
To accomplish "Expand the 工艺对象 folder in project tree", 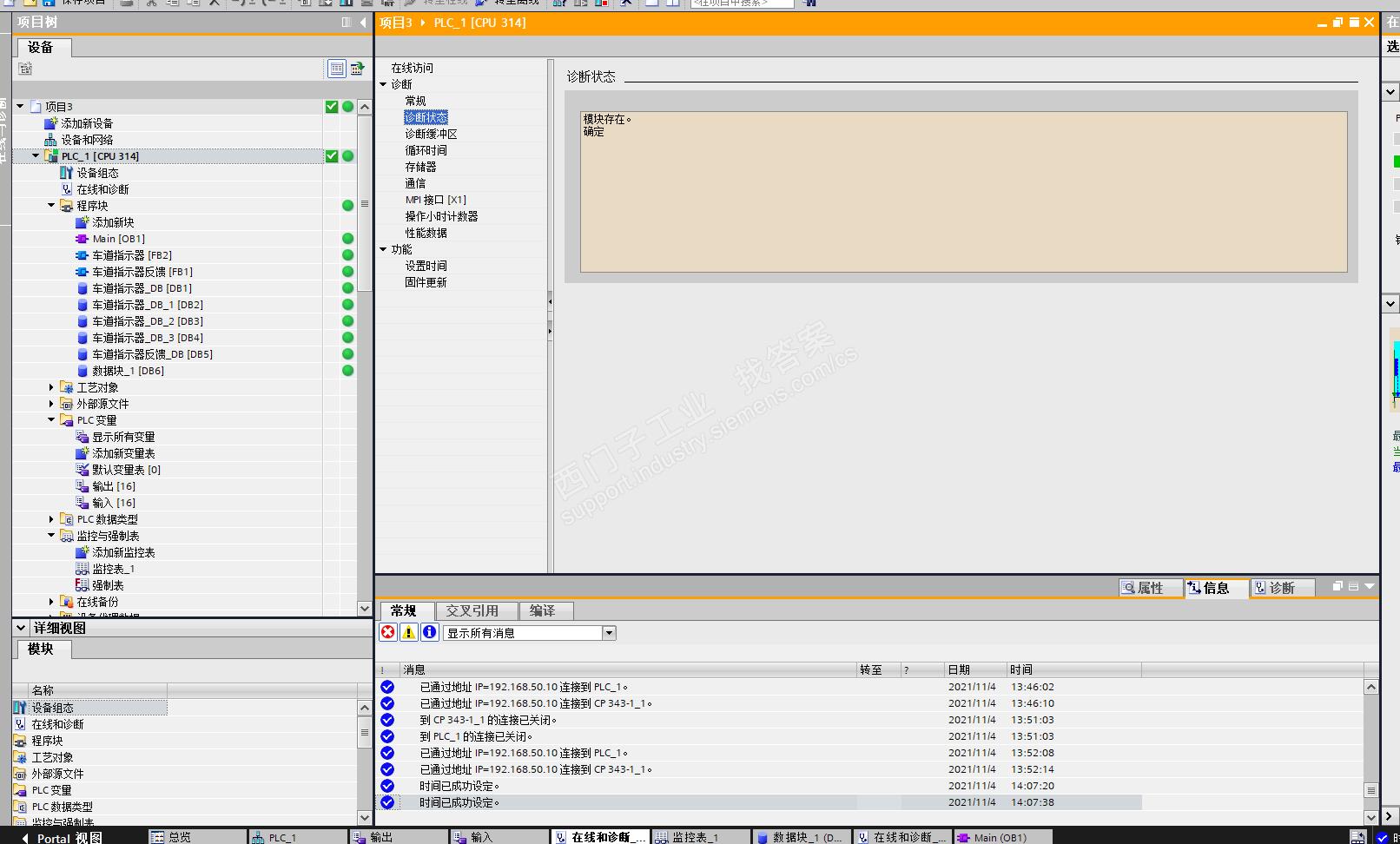I will click(51, 387).
